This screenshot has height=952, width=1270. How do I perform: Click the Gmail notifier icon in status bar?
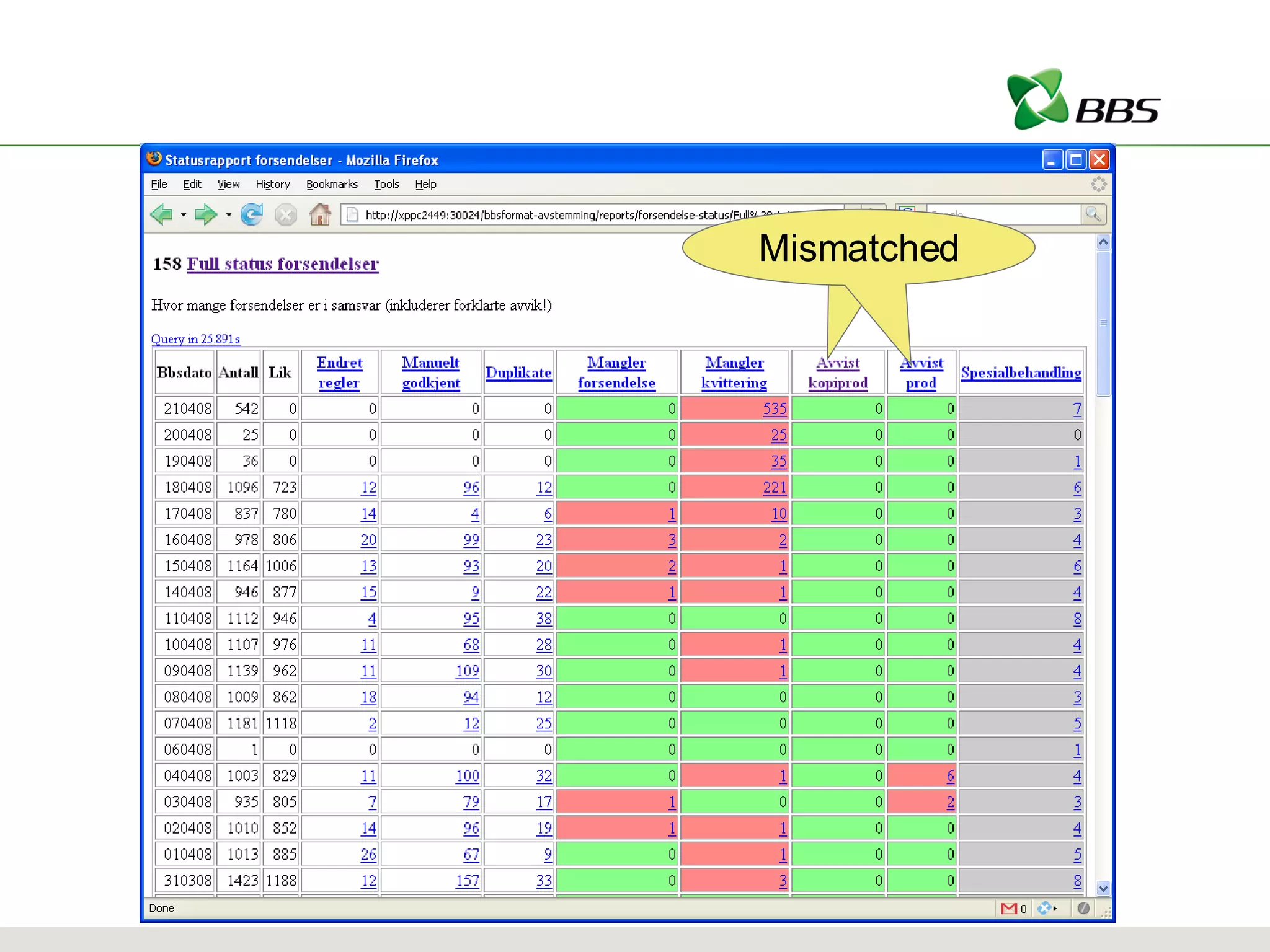[x=1008, y=909]
